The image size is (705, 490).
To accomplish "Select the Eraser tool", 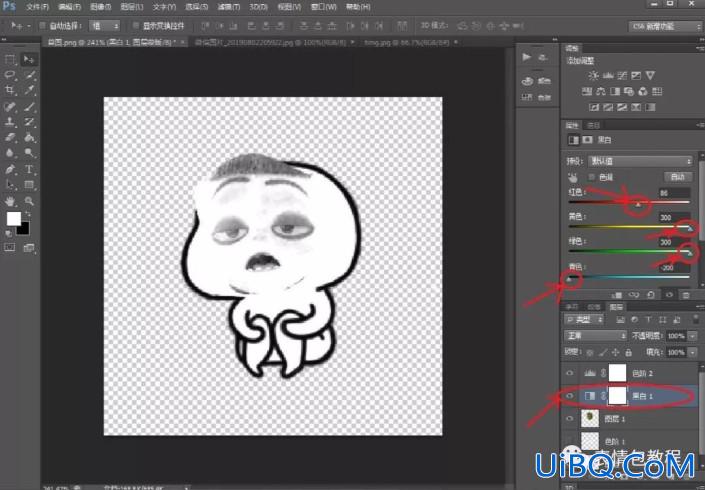I will 10,138.
